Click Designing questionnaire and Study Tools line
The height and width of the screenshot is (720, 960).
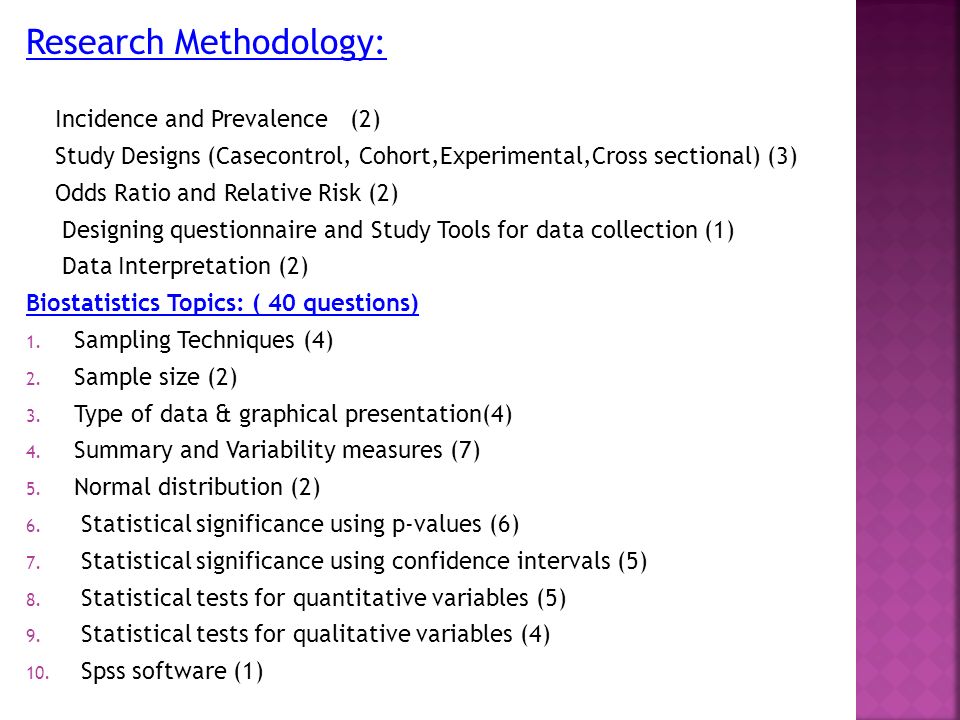[398, 230]
